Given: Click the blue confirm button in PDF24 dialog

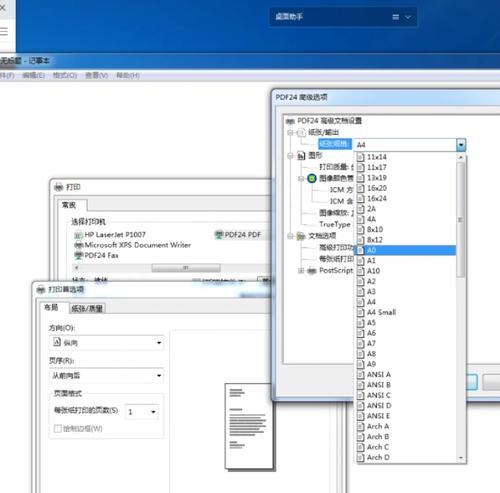Looking at the screenshot, I should coord(472,382).
